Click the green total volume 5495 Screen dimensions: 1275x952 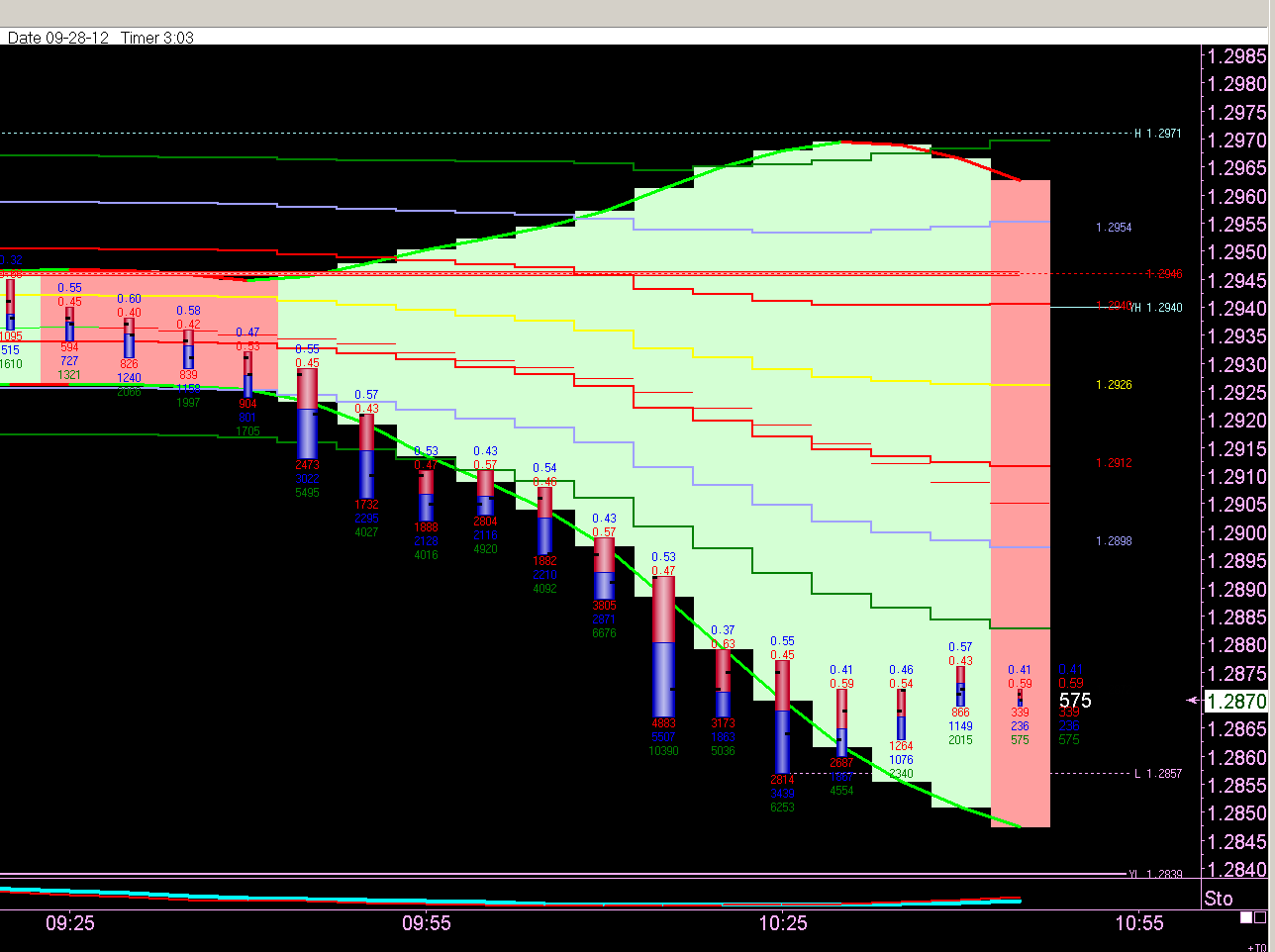click(x=307, y=493)
